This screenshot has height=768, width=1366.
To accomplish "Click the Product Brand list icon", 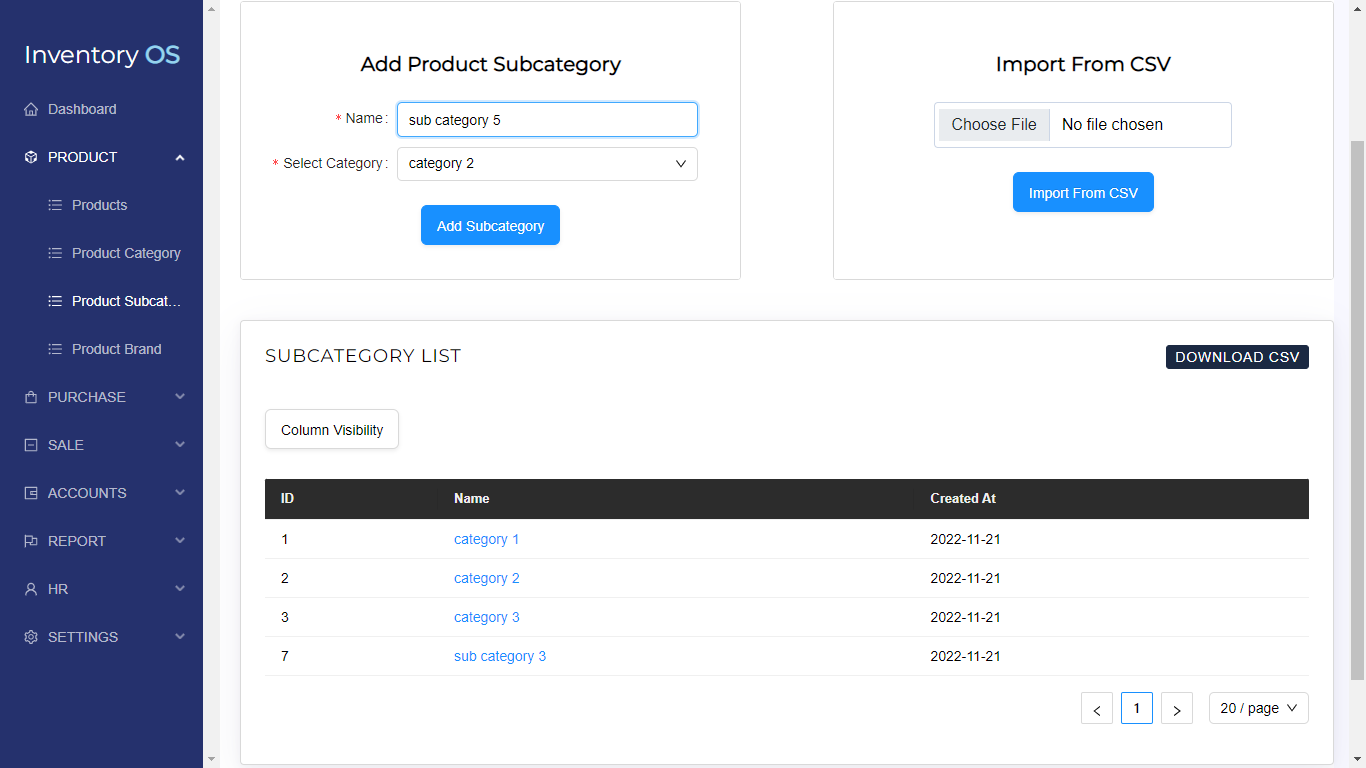I will point(55,349).
